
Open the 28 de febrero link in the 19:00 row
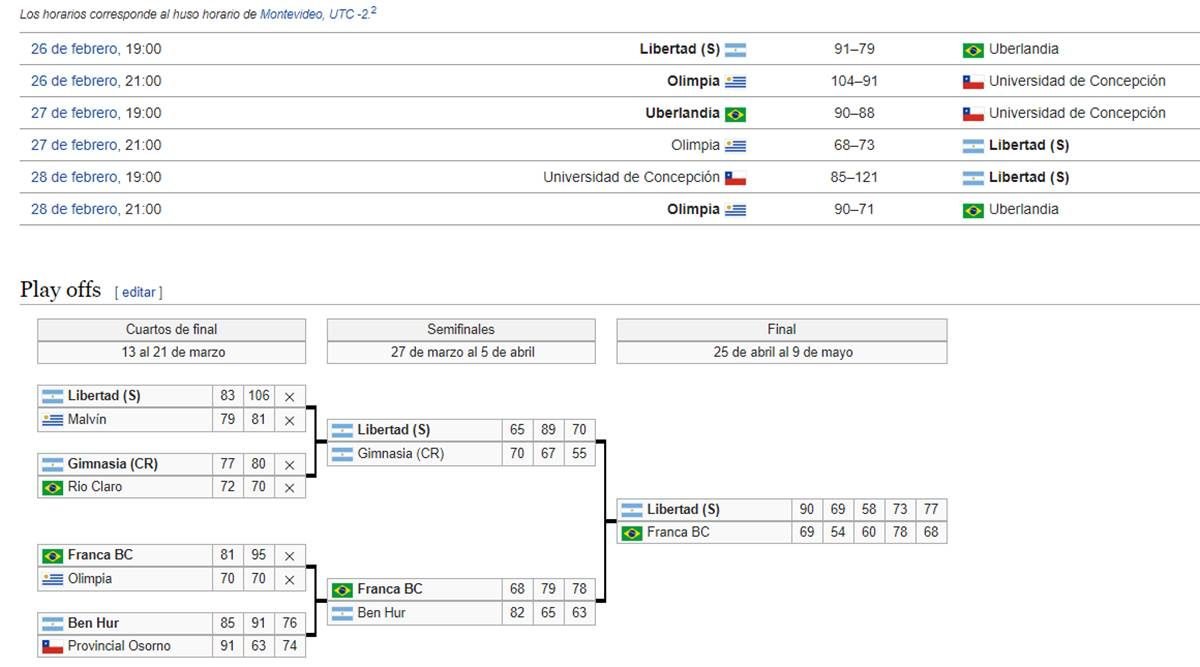point(75,177)
